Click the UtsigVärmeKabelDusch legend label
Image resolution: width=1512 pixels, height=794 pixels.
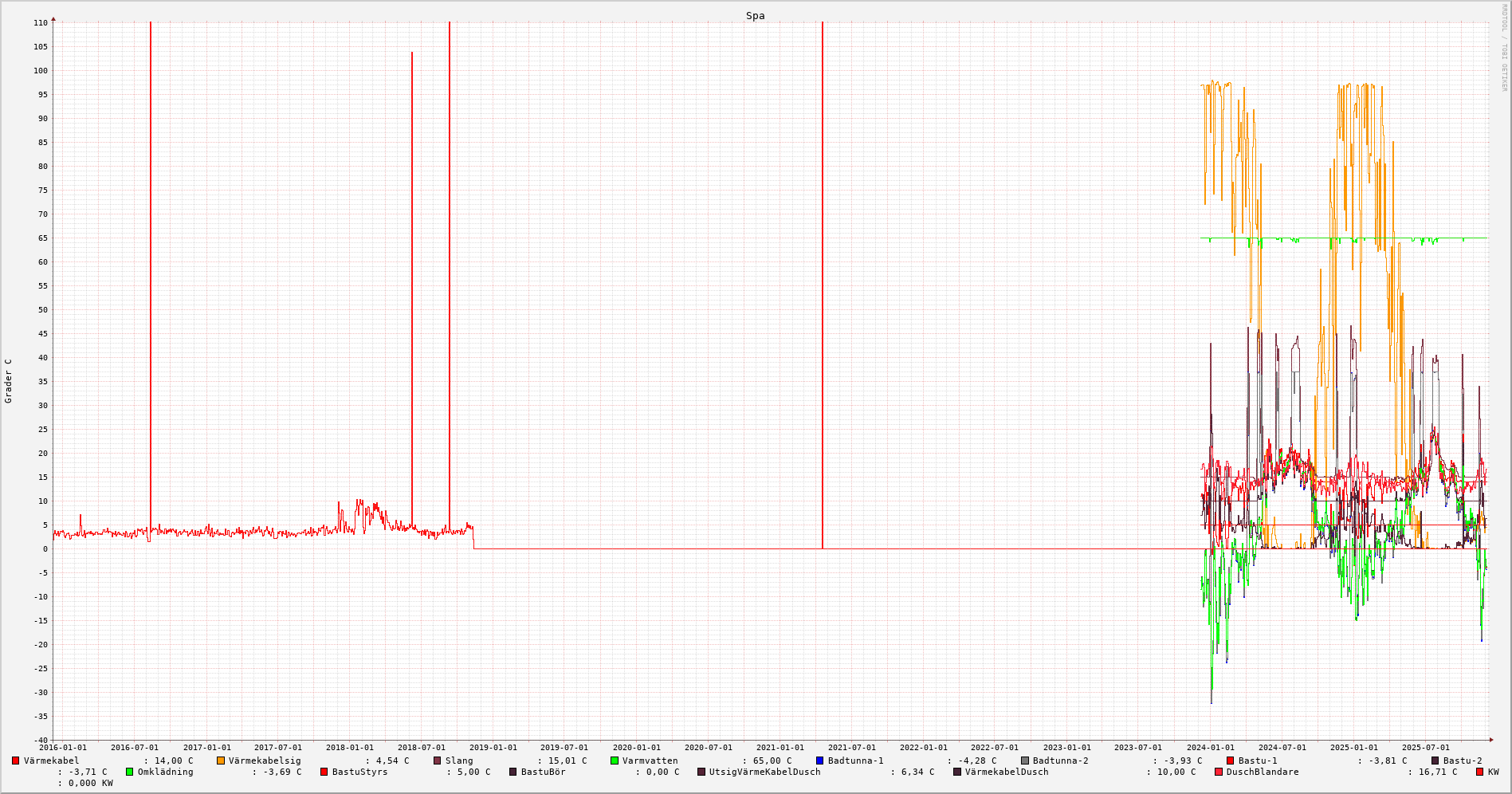764,772
